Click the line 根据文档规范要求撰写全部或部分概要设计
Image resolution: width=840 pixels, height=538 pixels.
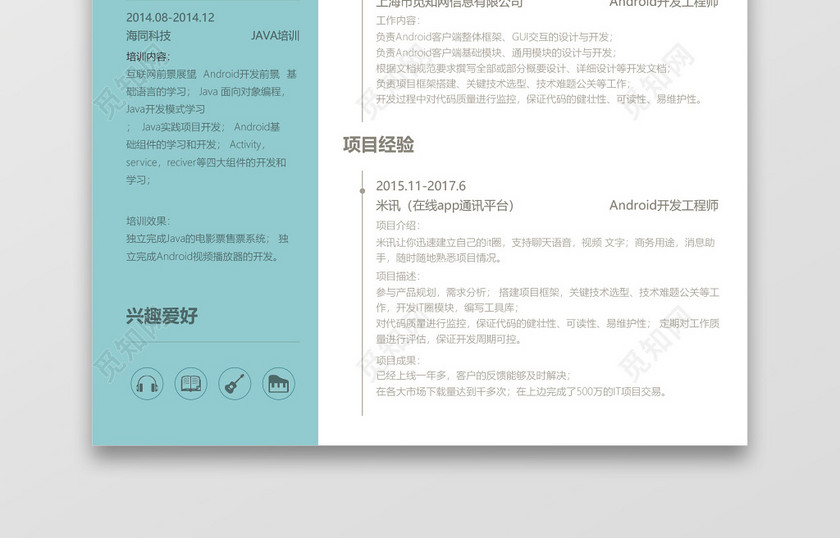pyautogui.click(x=523, y=68)
